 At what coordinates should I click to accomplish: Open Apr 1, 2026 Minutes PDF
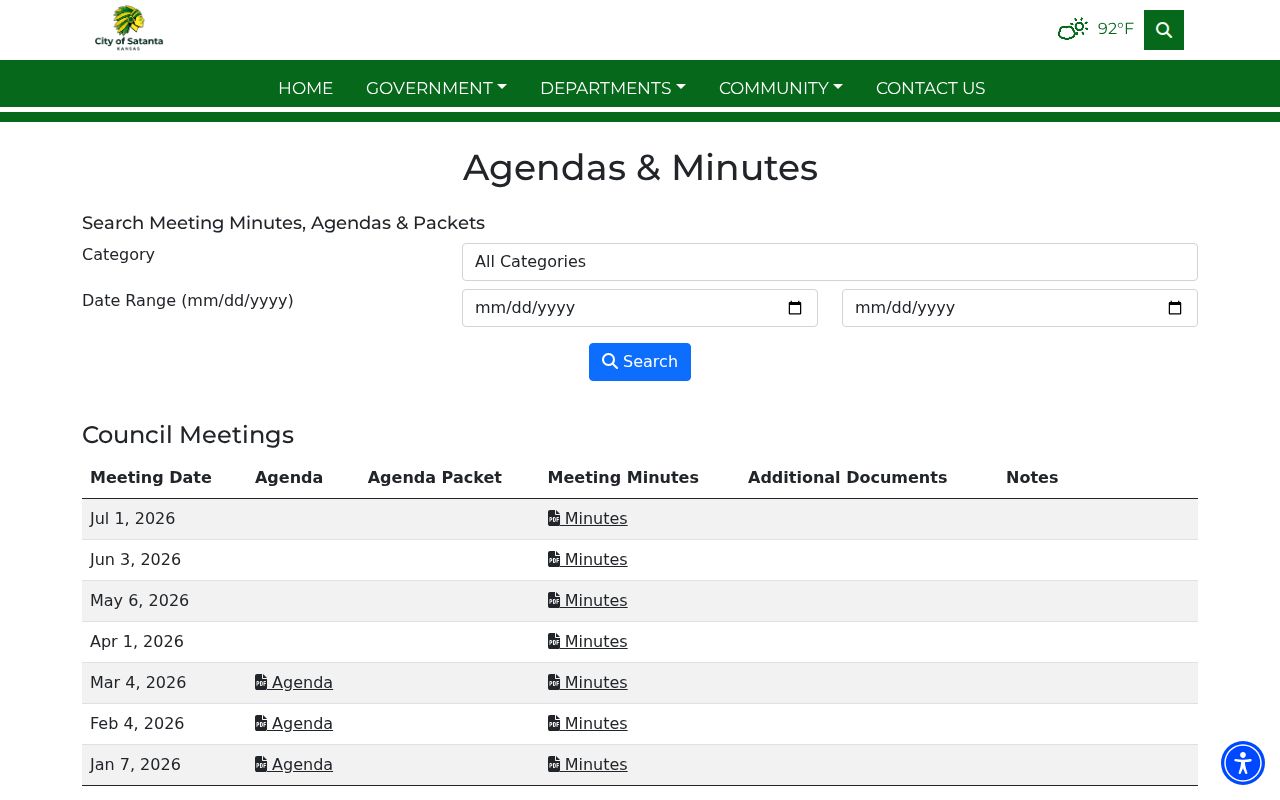588,641
